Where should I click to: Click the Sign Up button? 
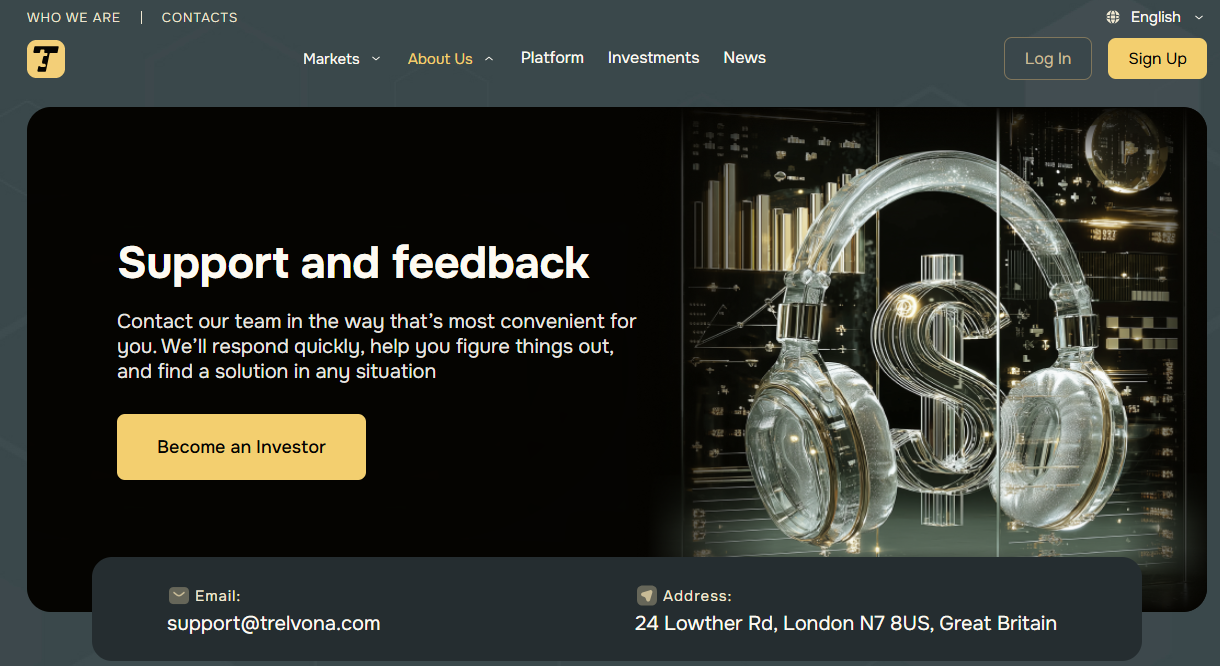coord(1157,59)
